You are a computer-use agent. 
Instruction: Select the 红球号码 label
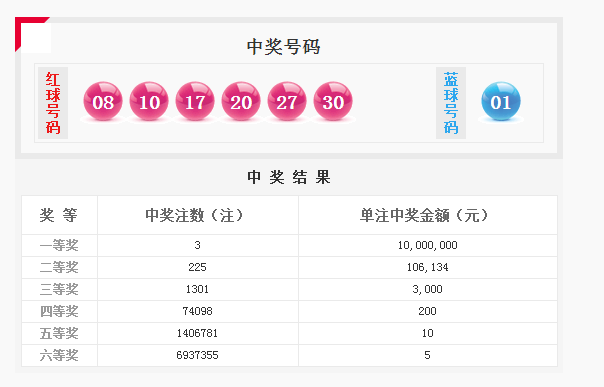pyautogui.click(x=53, y=103)
